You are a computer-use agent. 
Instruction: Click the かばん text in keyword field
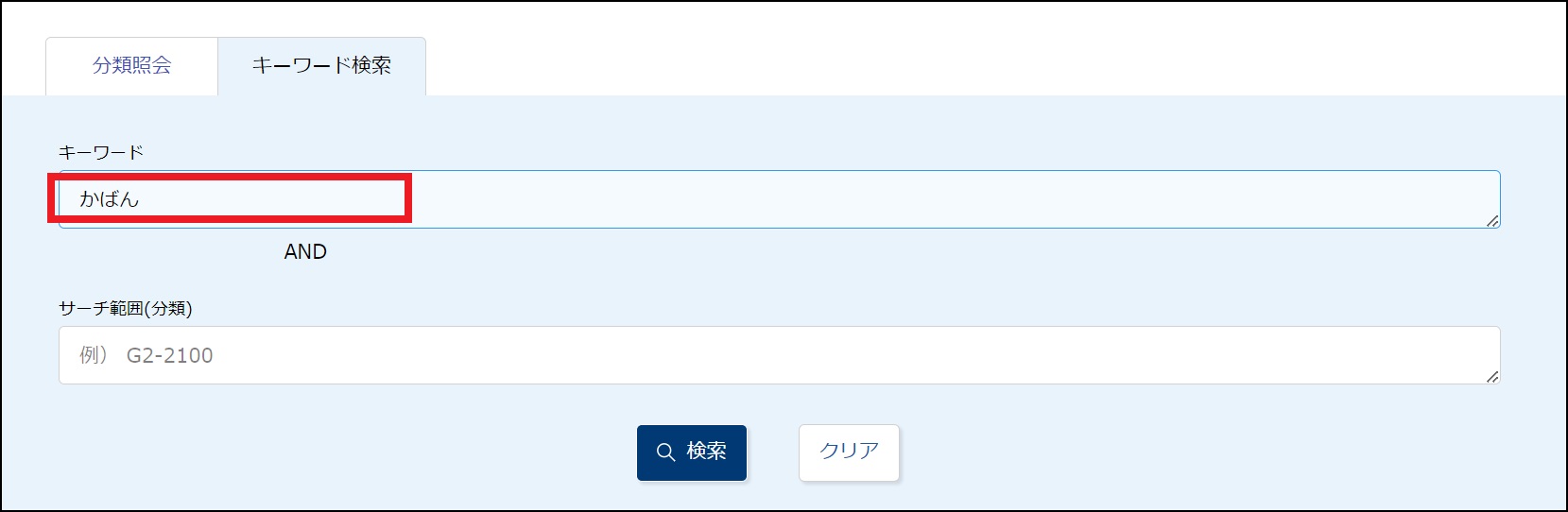click(x=110, y=199)
